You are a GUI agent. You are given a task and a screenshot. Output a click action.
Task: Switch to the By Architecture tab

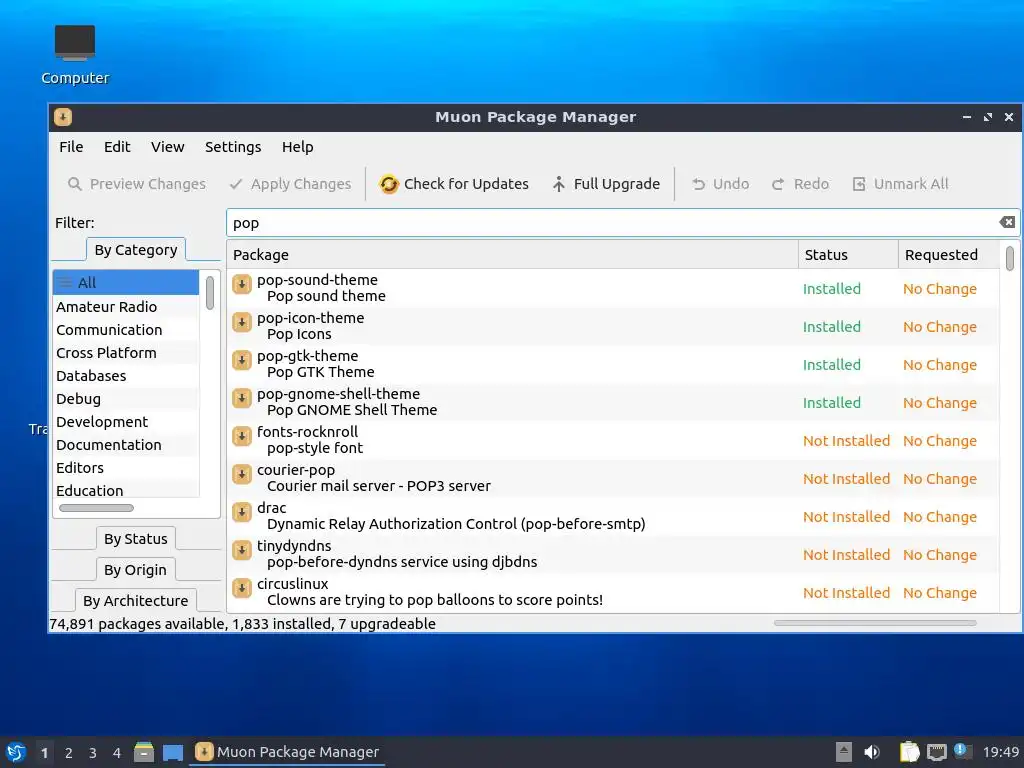pos(135,601)
